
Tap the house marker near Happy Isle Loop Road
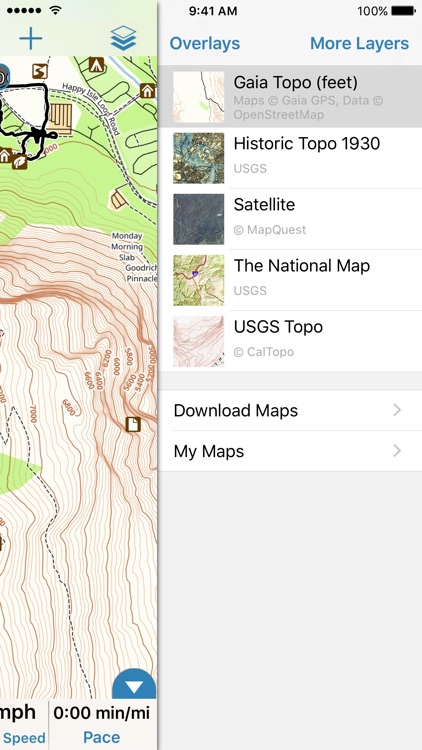point(147,90)
